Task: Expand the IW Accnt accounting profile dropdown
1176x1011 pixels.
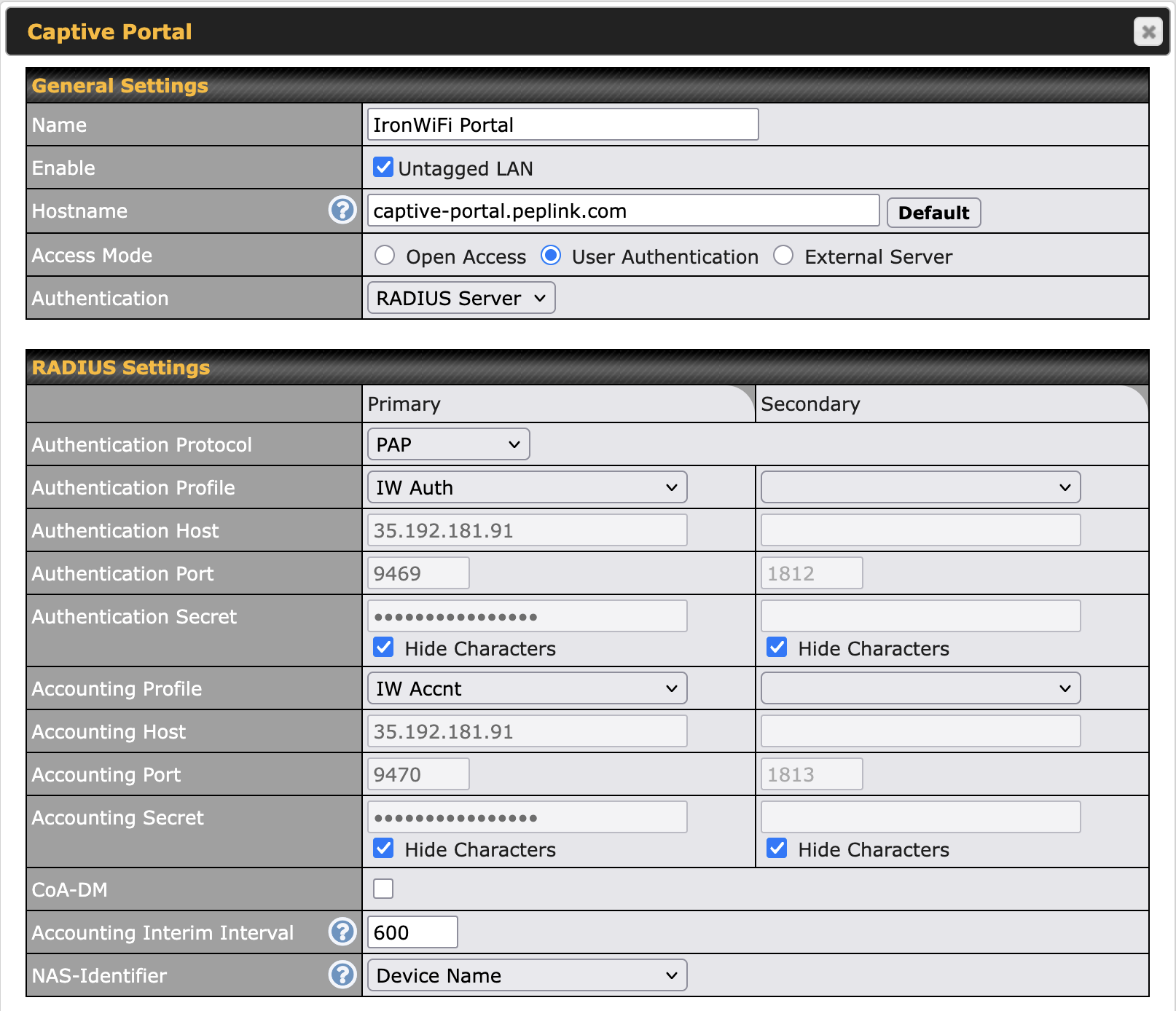Action: 527,688
